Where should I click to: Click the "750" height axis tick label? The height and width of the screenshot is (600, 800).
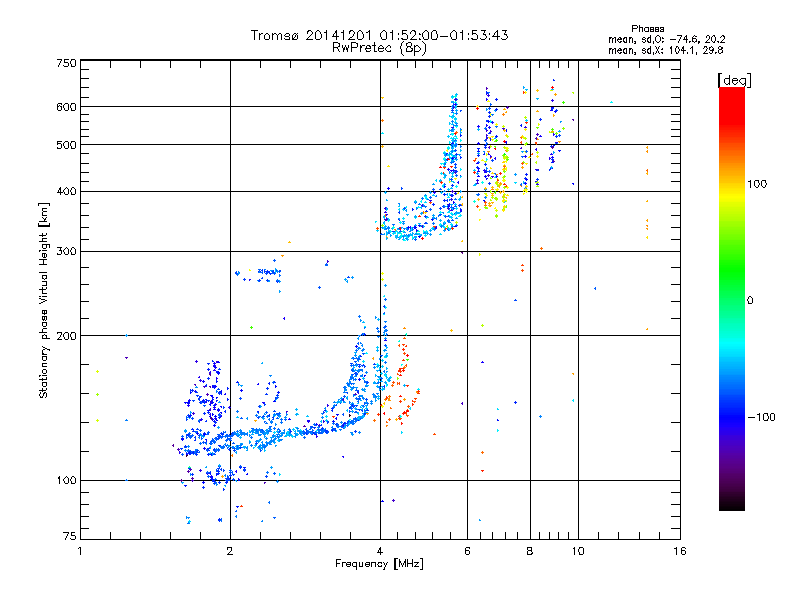66,63
